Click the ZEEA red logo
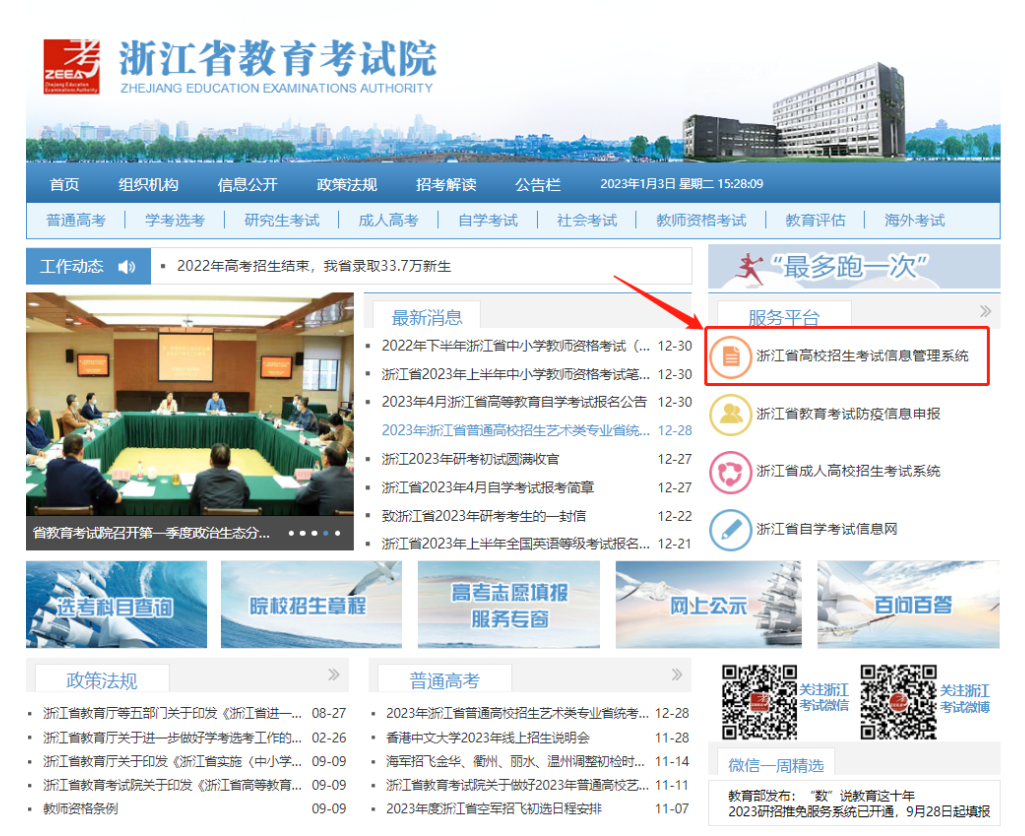Image resolution: width=1025 pixels, height=836 pixels. 71,66
